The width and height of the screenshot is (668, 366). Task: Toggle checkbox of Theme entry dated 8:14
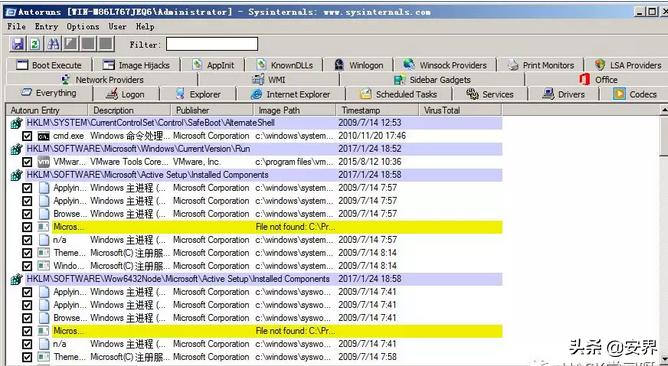click(x=27, y=254)
